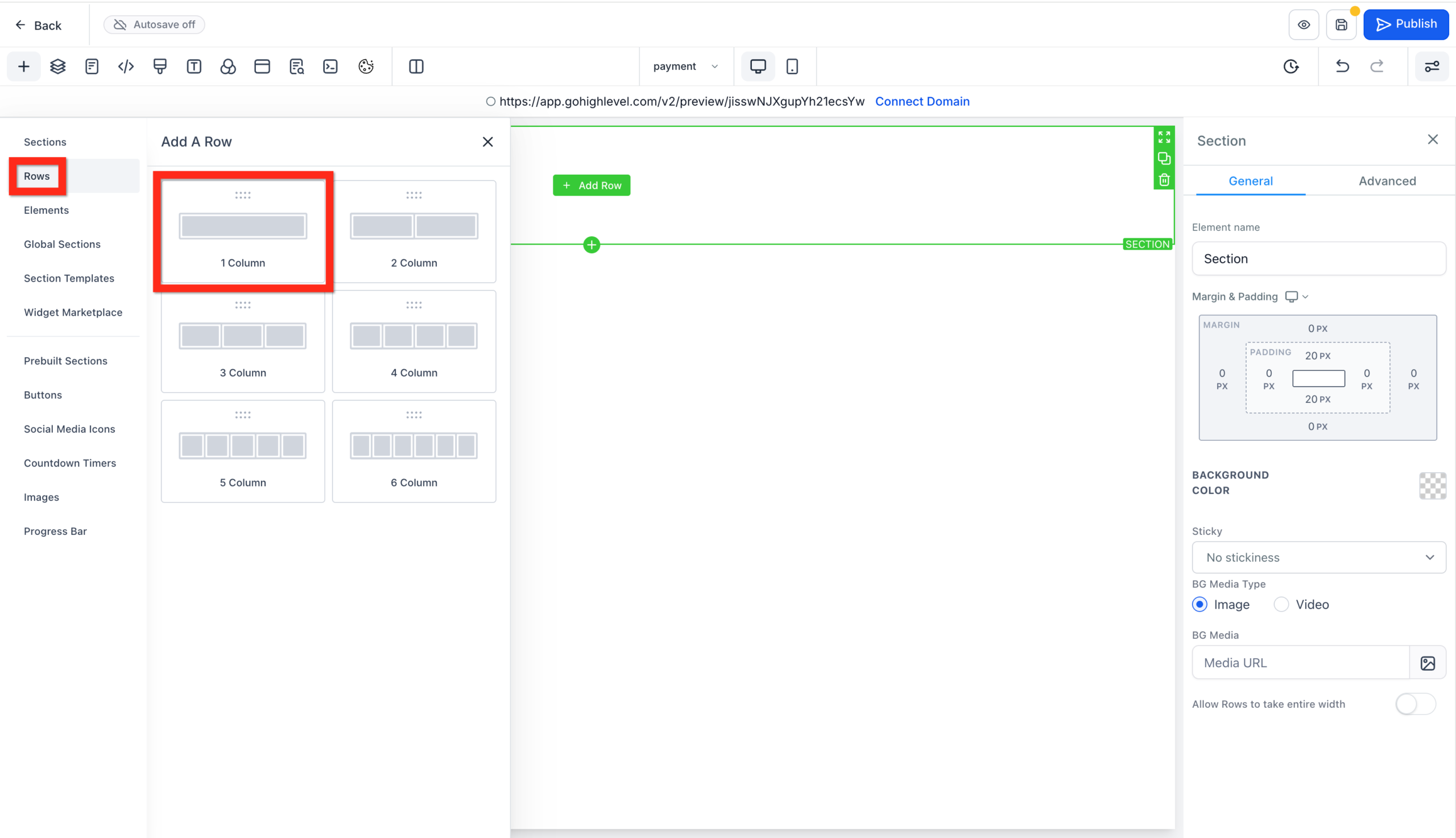This screenshot has height=838, width=1456.
Task: Open the background color swatch
Action: tap(1433, 486)
